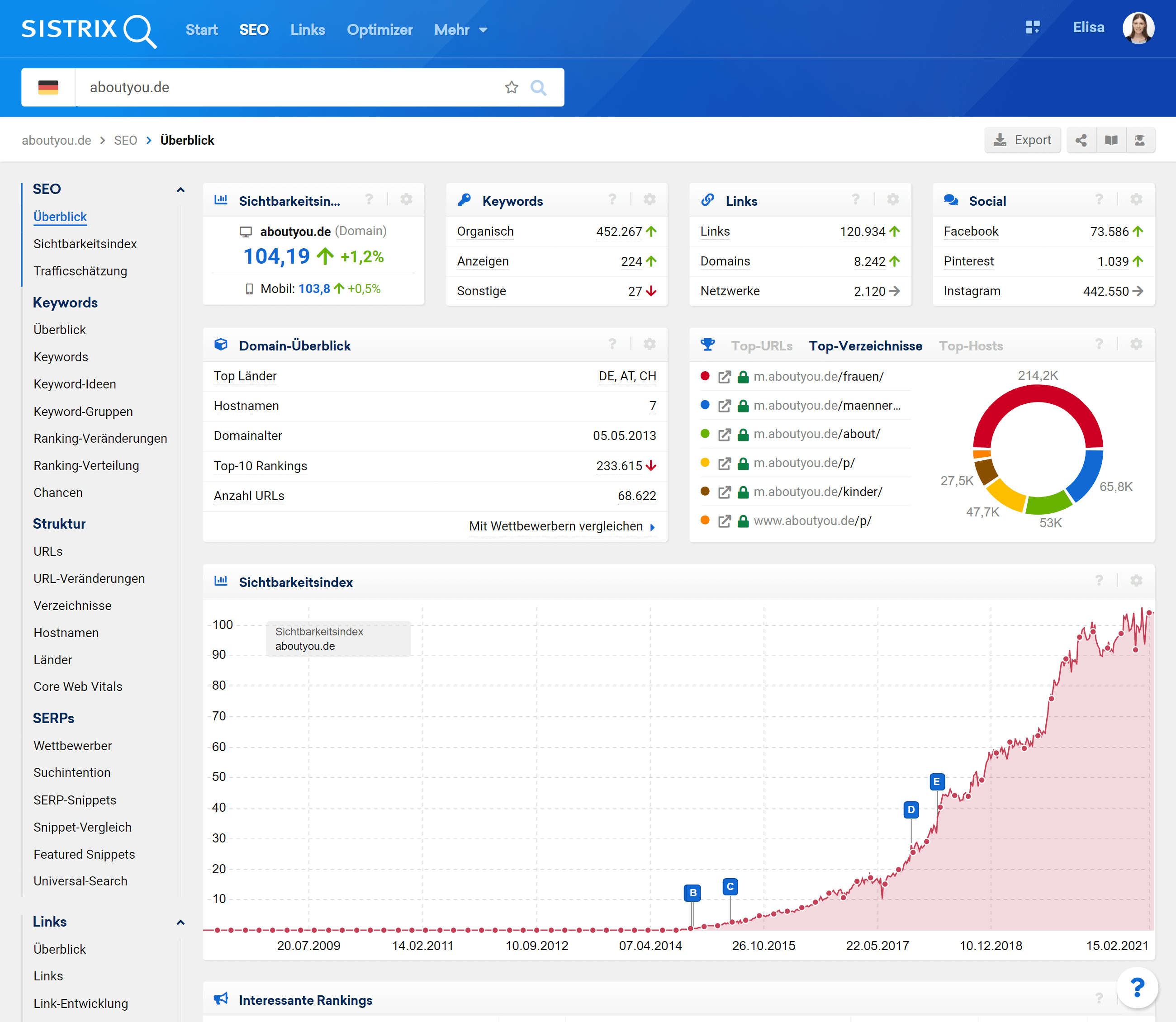Image resolution: width=1176 pixels, height=1022 pixels.
Task: Click the open book icon in top toolbar
Action: coord(1111,140)
